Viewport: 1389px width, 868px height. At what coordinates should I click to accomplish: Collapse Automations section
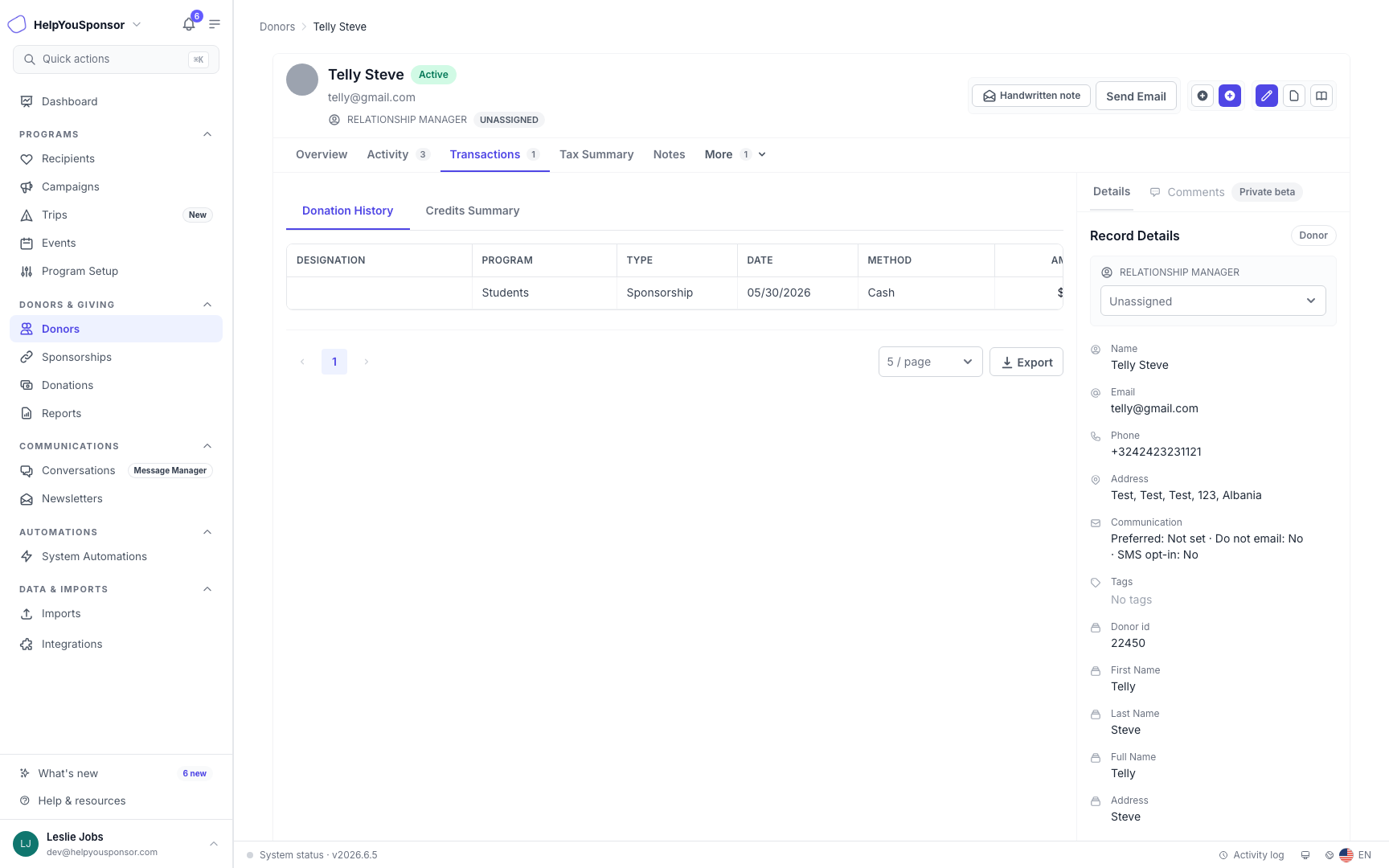207,532
